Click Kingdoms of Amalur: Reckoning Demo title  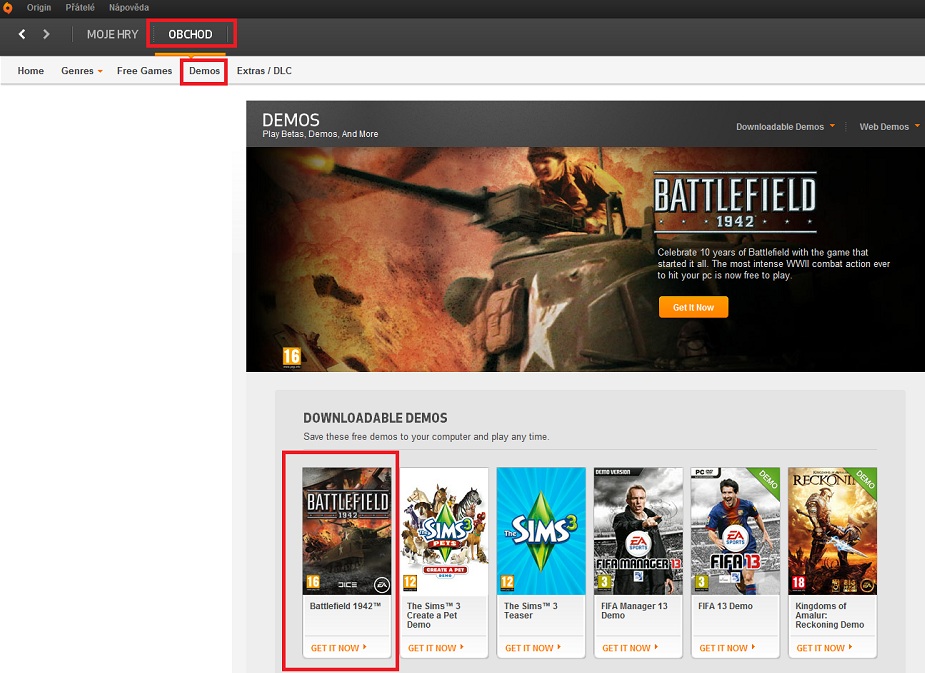coord(829,615)
